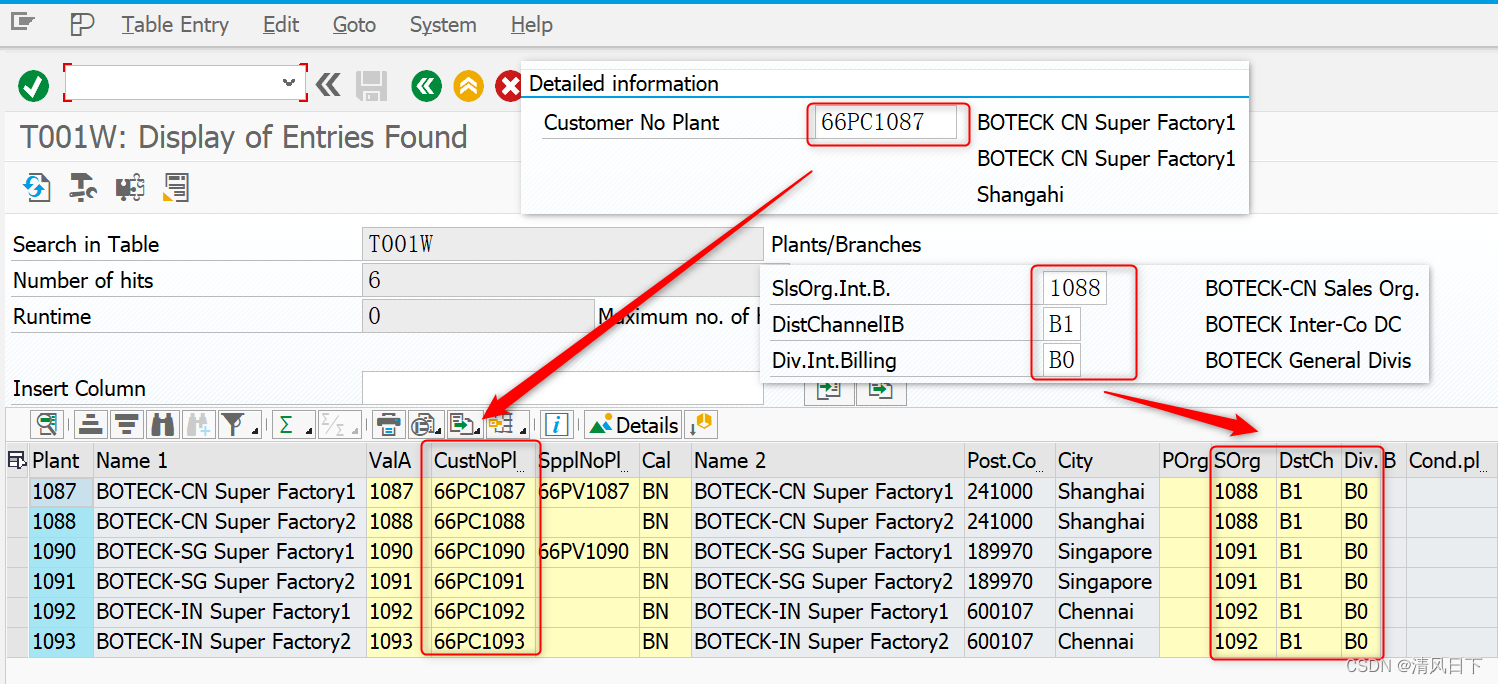Click the SAP session icon beside Table Entry
This screenshot has width=1498, height=684.
pos(82,24)
